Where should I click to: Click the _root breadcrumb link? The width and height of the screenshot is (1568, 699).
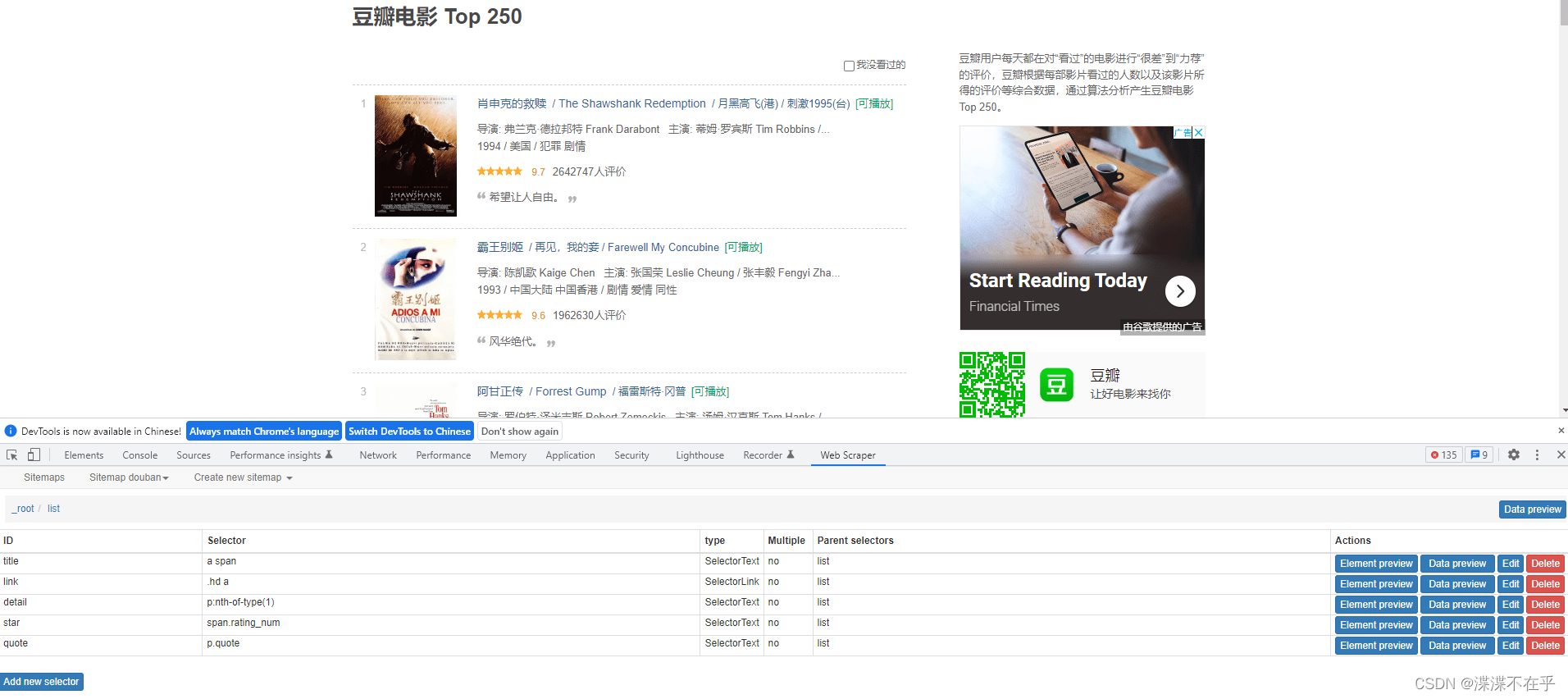pos(23,509)
